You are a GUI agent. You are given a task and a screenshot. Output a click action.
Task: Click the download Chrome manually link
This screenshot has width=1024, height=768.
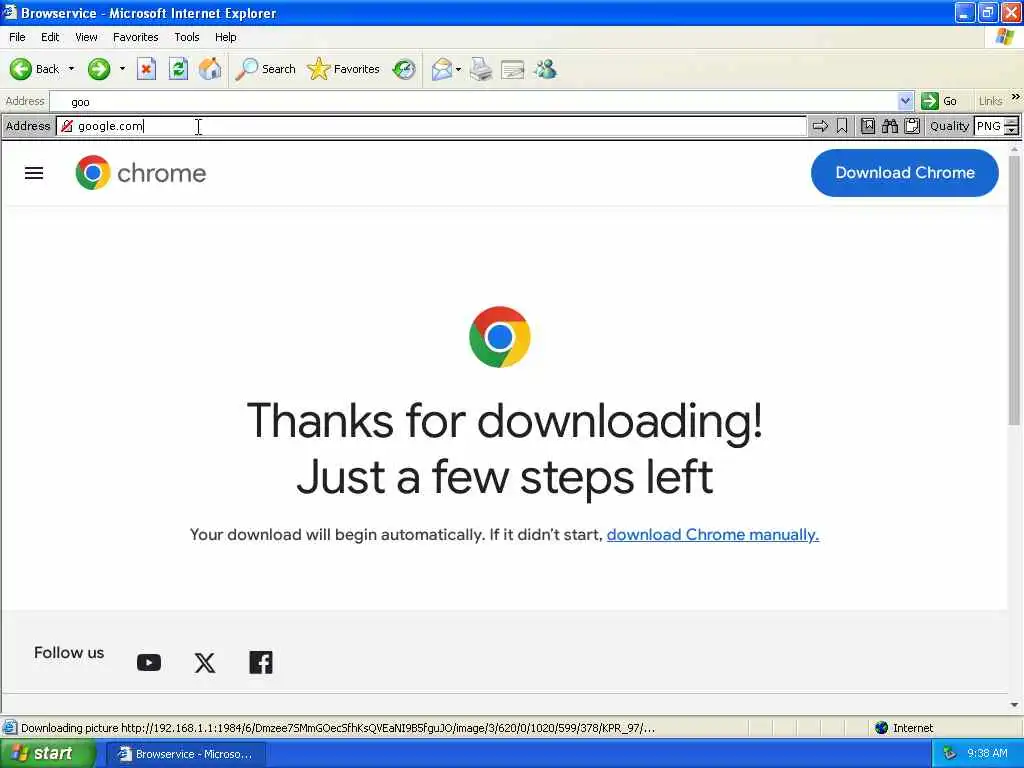(x=712, y=535)
